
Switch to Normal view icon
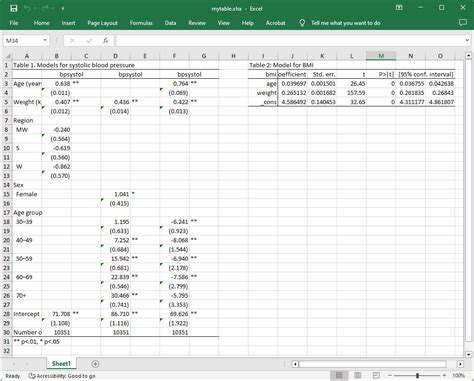(x=339, y=376)
